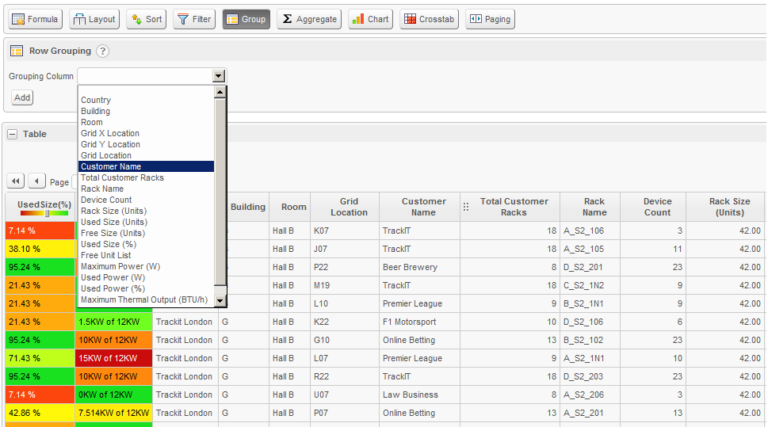Open the Layout options
The height and width of the screenshot is (427, 768).
click(x=95, y=19)
